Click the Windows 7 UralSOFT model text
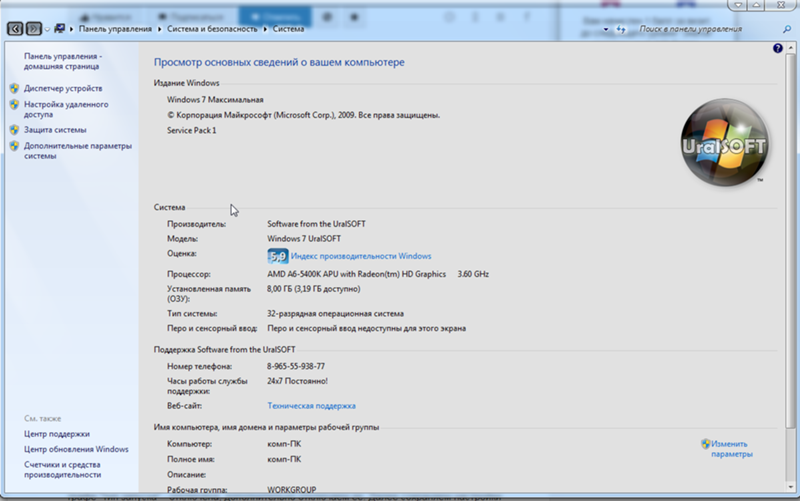This screenshot has width=800, height=501. point(304,239)
